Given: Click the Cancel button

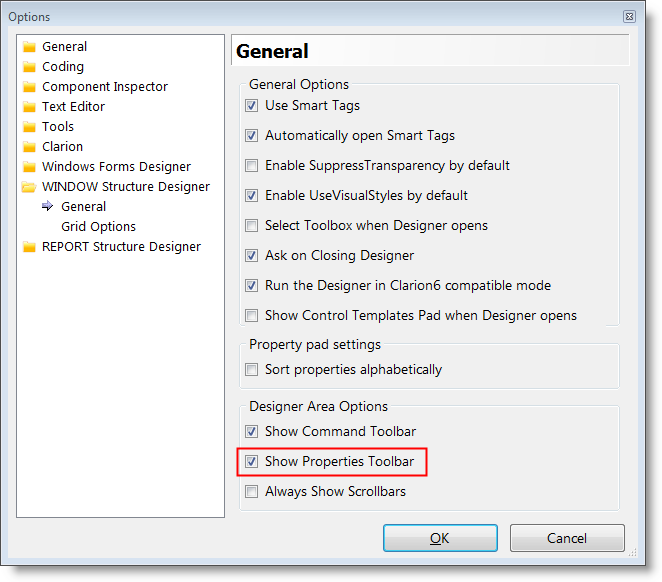Looking at the screenshot, I should [567, 538].
